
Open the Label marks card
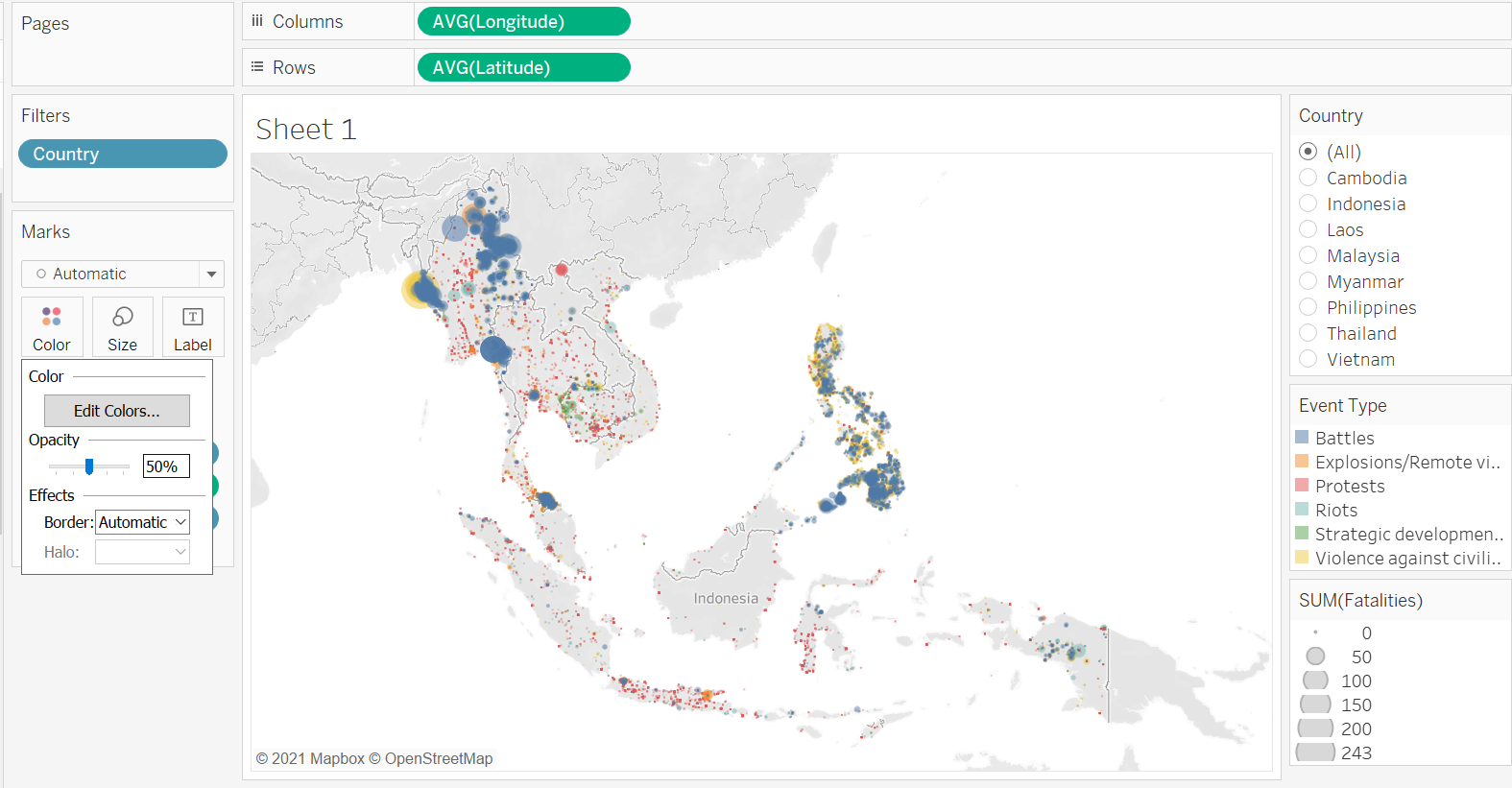[x=192, y=327]
